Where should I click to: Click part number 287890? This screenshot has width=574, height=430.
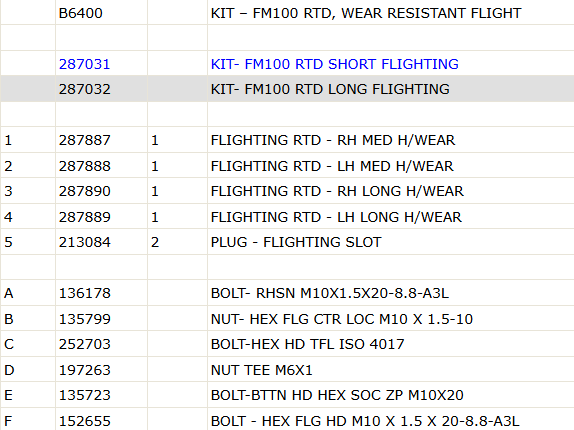coord(85,191)
